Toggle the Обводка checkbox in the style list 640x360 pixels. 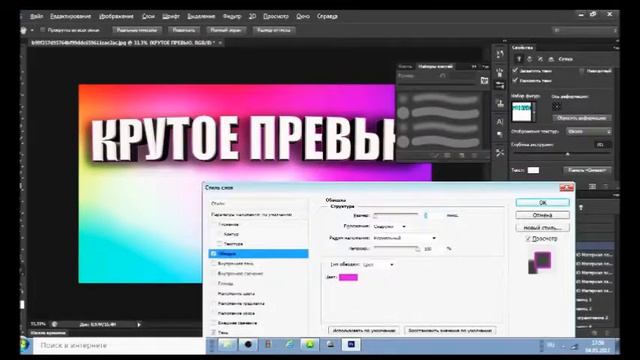[214, 254]
